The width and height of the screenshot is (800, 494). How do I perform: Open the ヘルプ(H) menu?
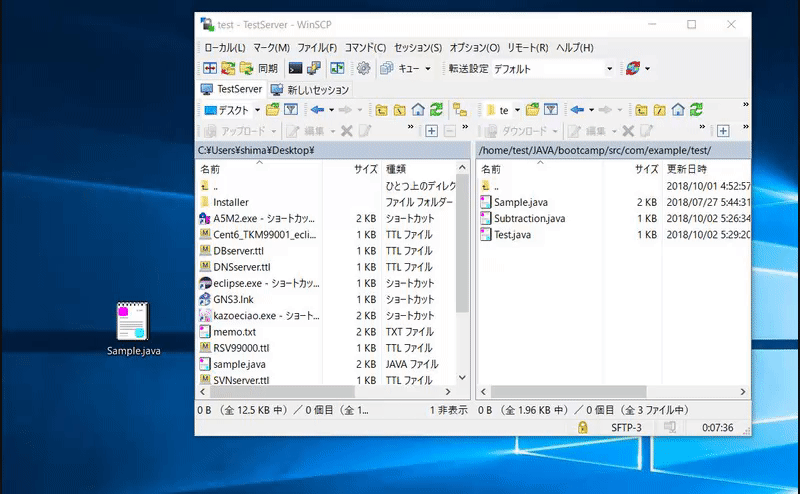point(574,47)
